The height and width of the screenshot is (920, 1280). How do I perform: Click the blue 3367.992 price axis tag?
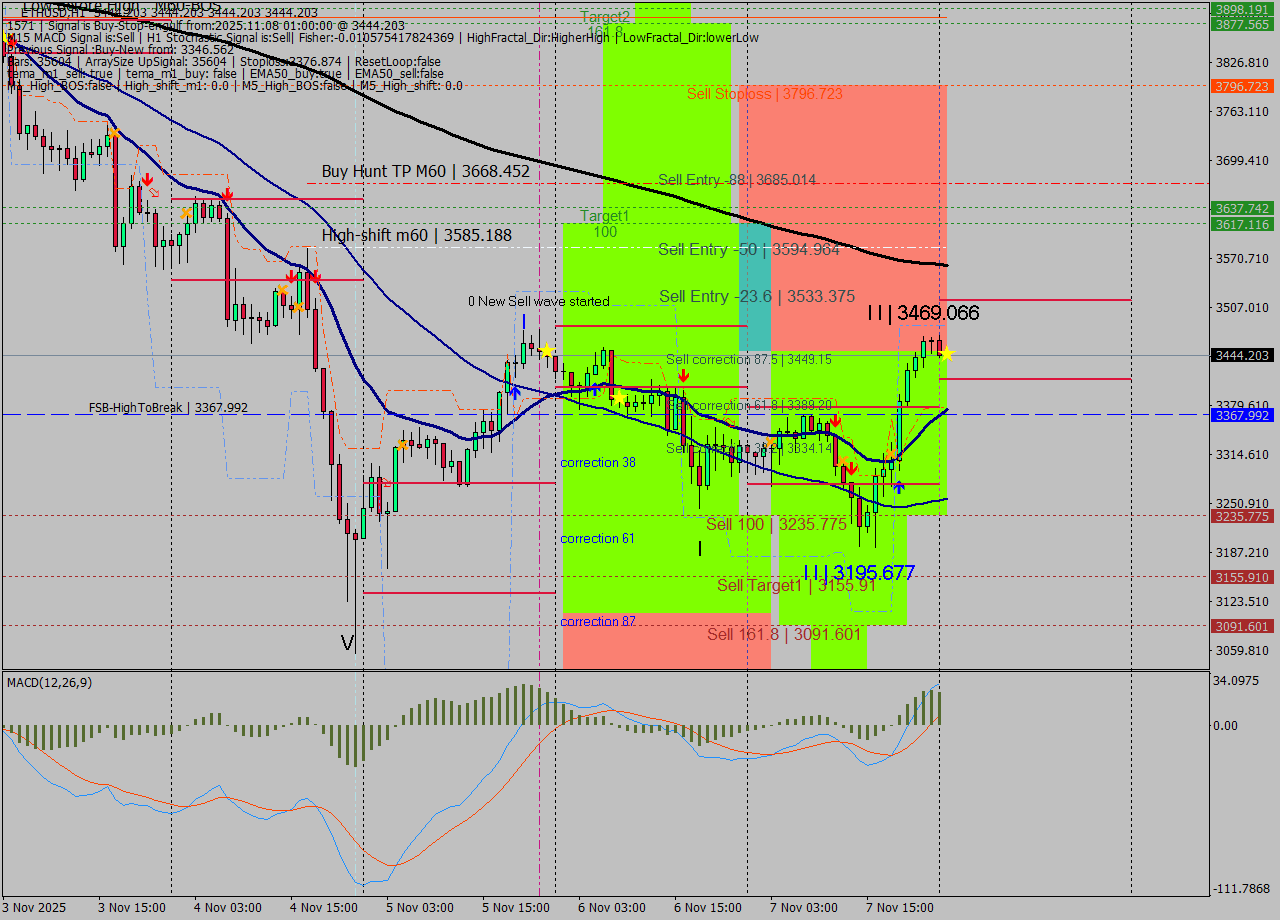(1241, 415)
